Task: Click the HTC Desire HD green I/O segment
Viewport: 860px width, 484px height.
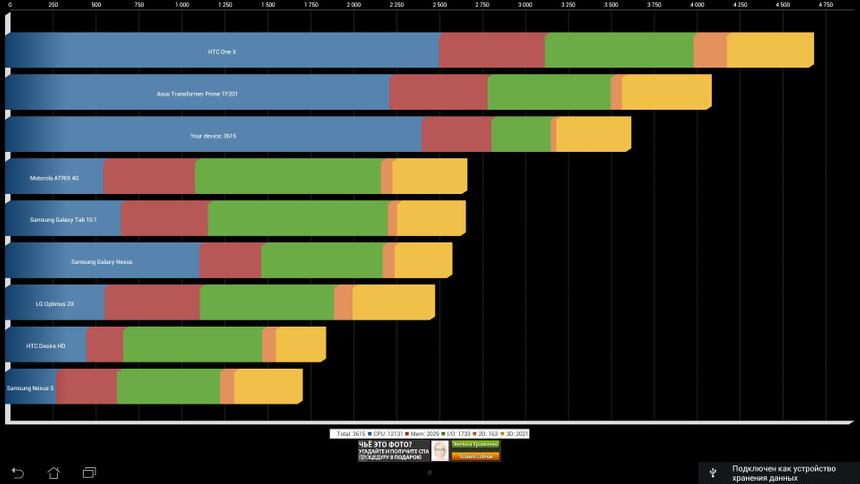Action: coord(192,345)
